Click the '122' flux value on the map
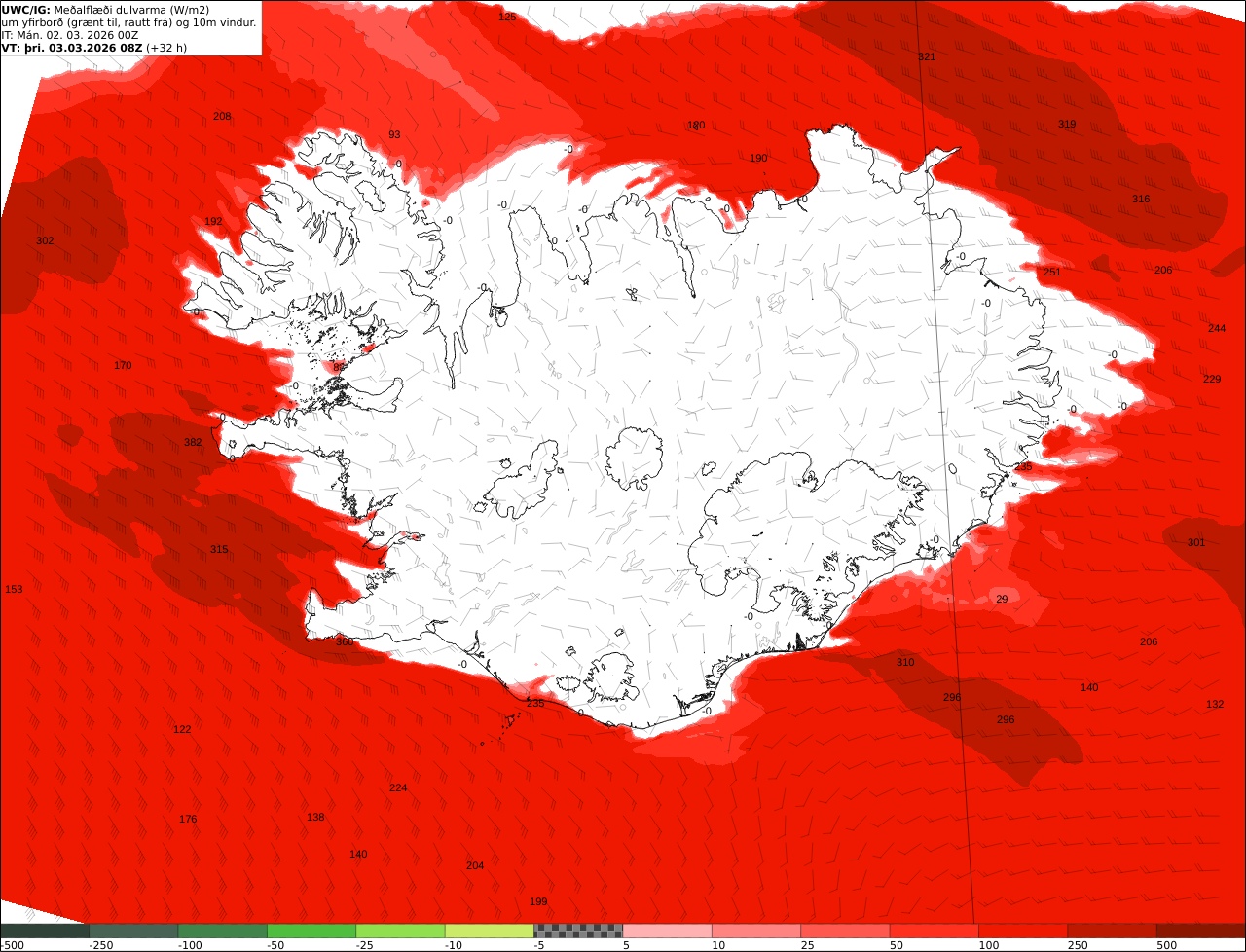Viewport: 1246px width, 952px height. [x=182, y=730]
